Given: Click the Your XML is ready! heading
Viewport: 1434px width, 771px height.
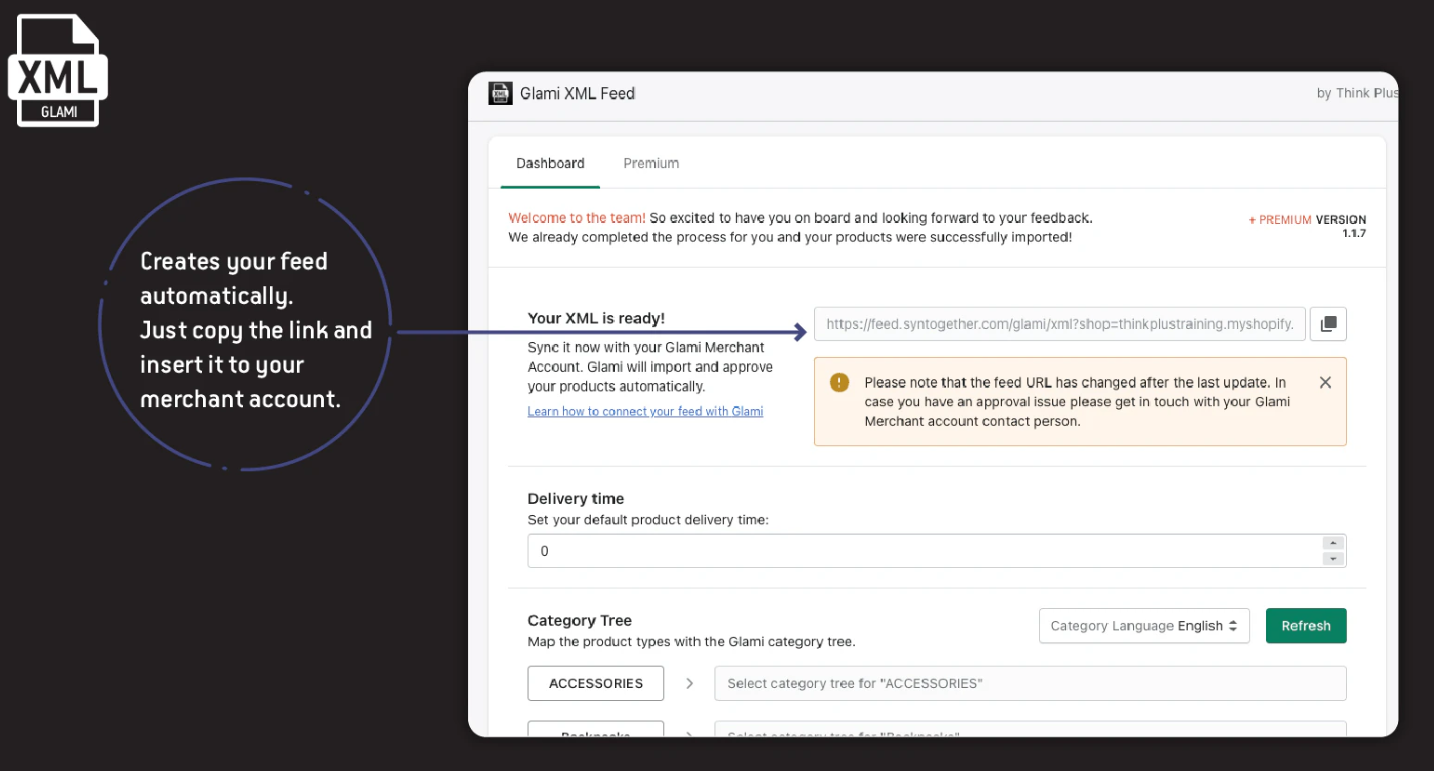Looking at the screenshot, I should tap(596, 318).
